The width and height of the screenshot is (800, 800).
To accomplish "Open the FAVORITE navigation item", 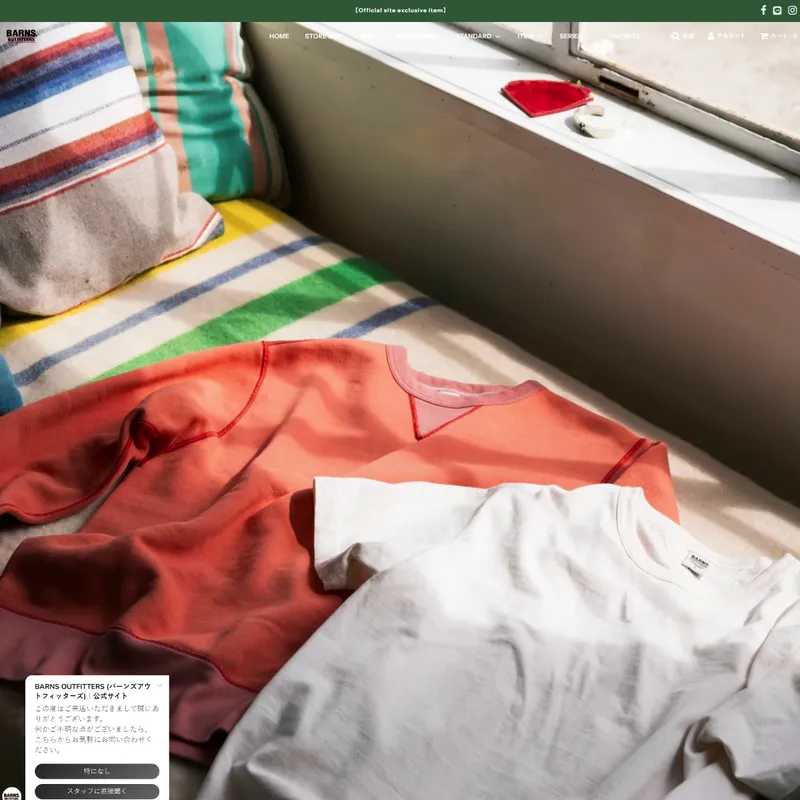I will point(624,36).
